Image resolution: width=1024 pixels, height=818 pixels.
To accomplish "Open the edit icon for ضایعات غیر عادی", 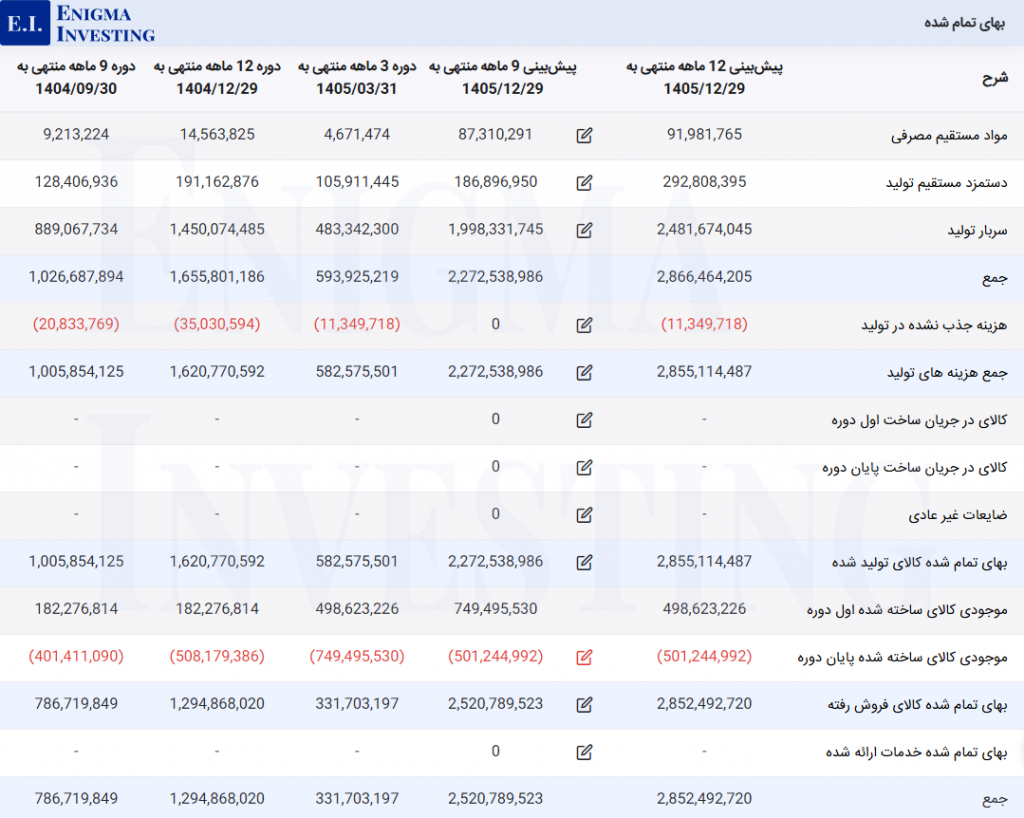I will [x=584, y=514].
